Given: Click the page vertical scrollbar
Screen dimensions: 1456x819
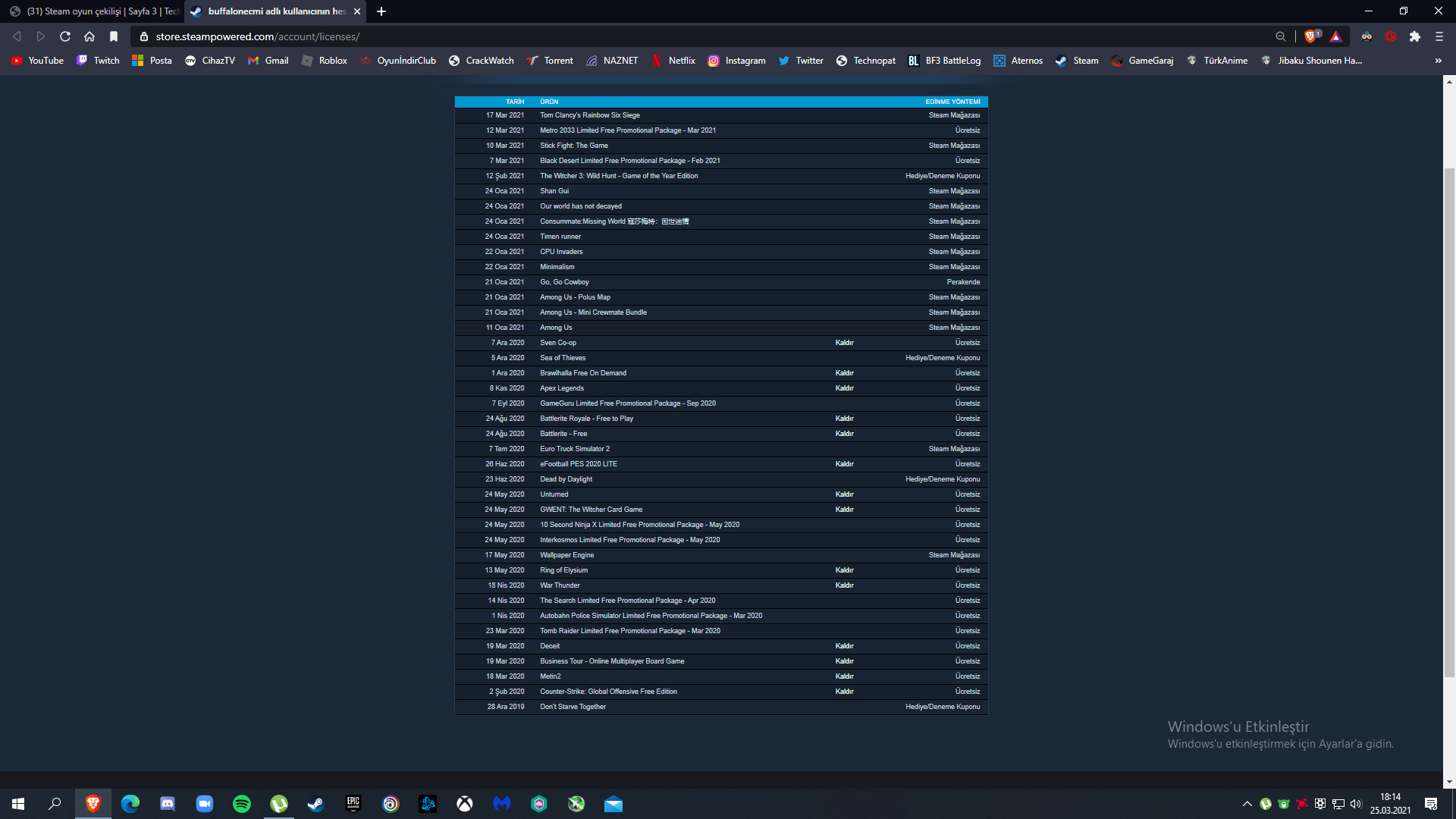Looking at the screenshot, I should click(1449, 421).
